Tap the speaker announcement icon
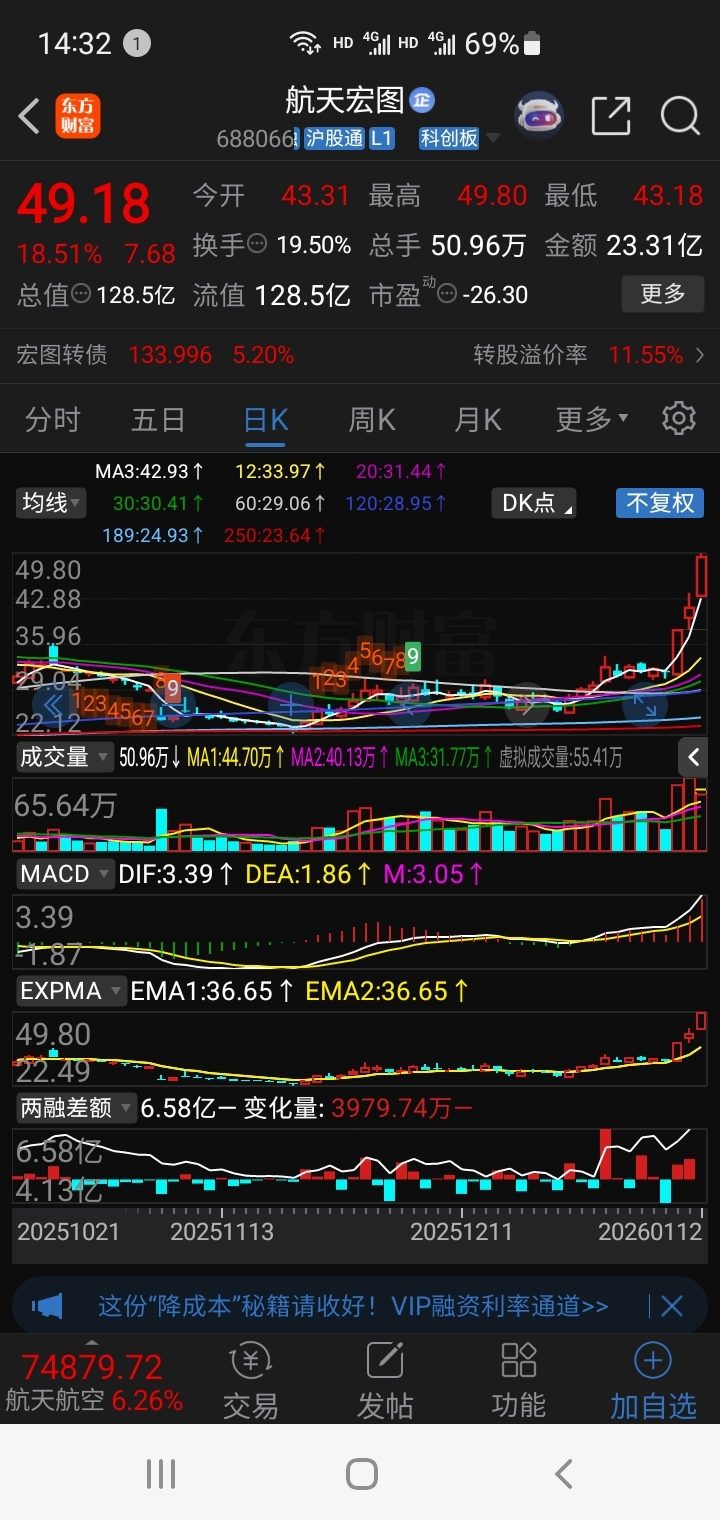720x1520 pixels. [x=47, y=1305]
